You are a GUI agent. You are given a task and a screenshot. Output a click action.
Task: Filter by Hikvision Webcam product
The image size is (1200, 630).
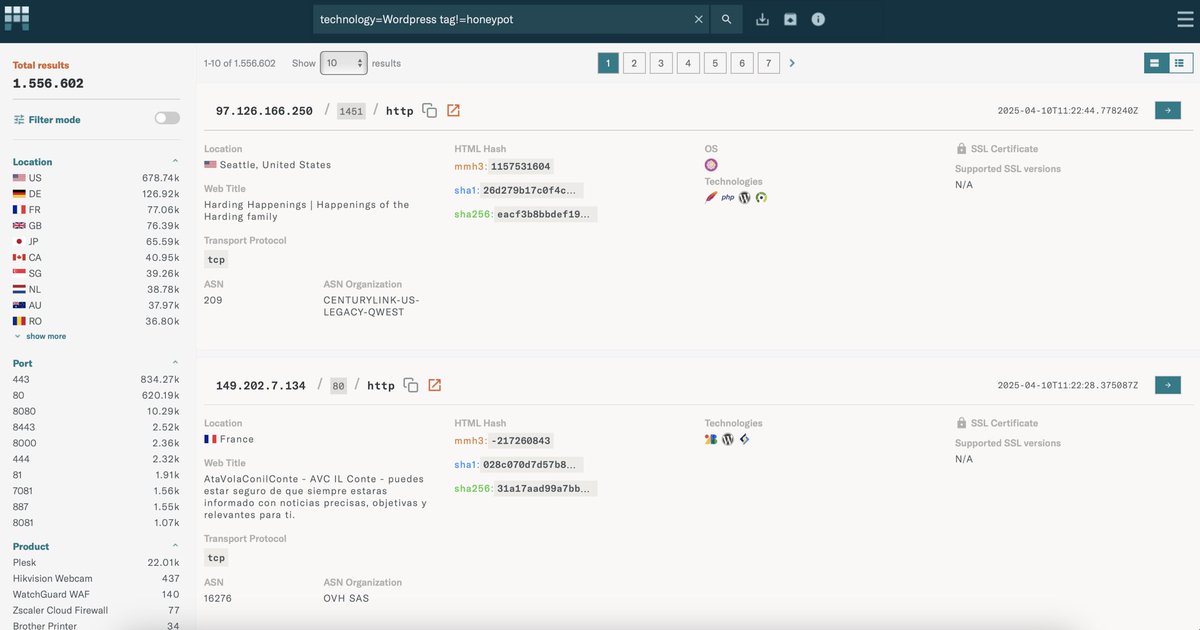pos(96,579)
